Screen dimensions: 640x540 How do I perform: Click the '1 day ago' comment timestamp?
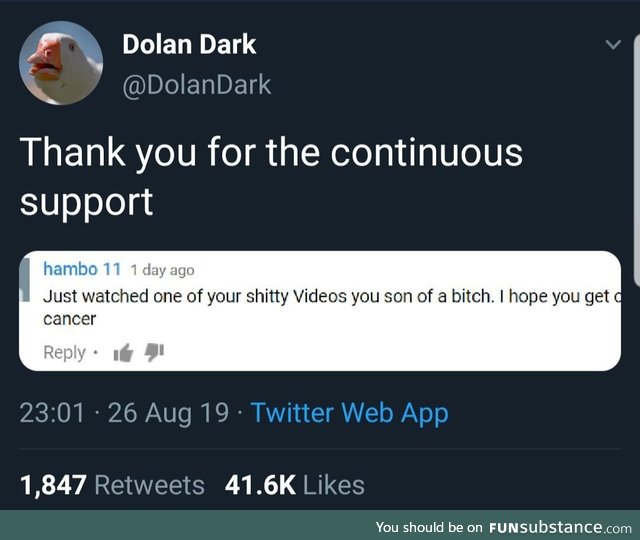tap(162, 270)
